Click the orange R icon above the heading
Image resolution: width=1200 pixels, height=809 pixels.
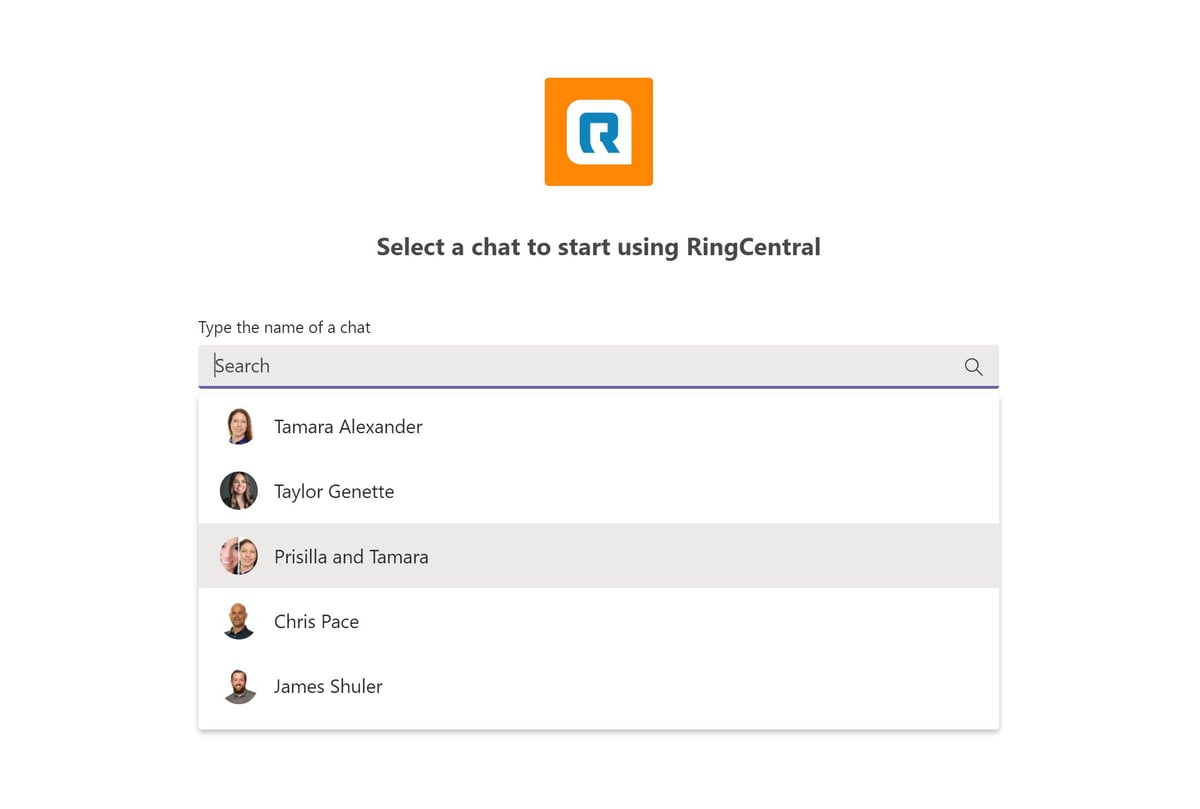click(x=598, y=131)
